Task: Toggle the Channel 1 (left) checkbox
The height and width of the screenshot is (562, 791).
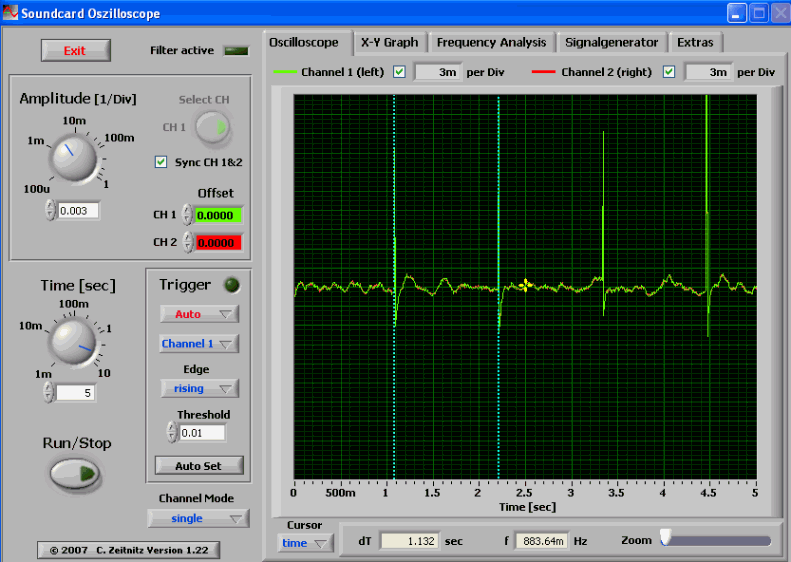Action: click(x=399, y=72)
